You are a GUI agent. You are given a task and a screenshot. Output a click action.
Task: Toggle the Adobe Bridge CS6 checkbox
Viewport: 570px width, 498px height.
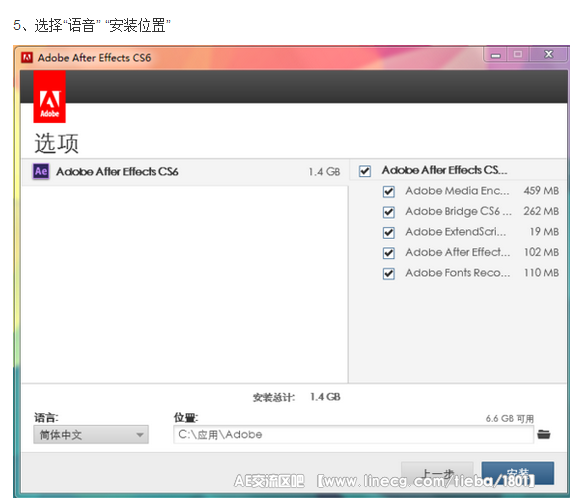click(x=389, y=212)
